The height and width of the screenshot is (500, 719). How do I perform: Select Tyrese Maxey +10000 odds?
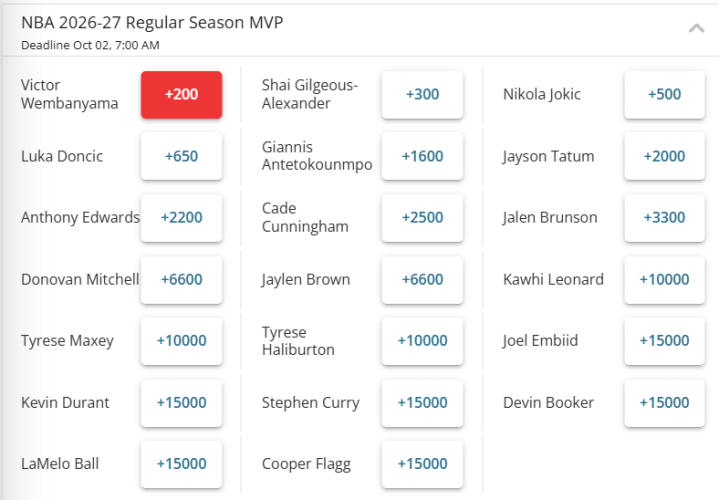[182, 341]
